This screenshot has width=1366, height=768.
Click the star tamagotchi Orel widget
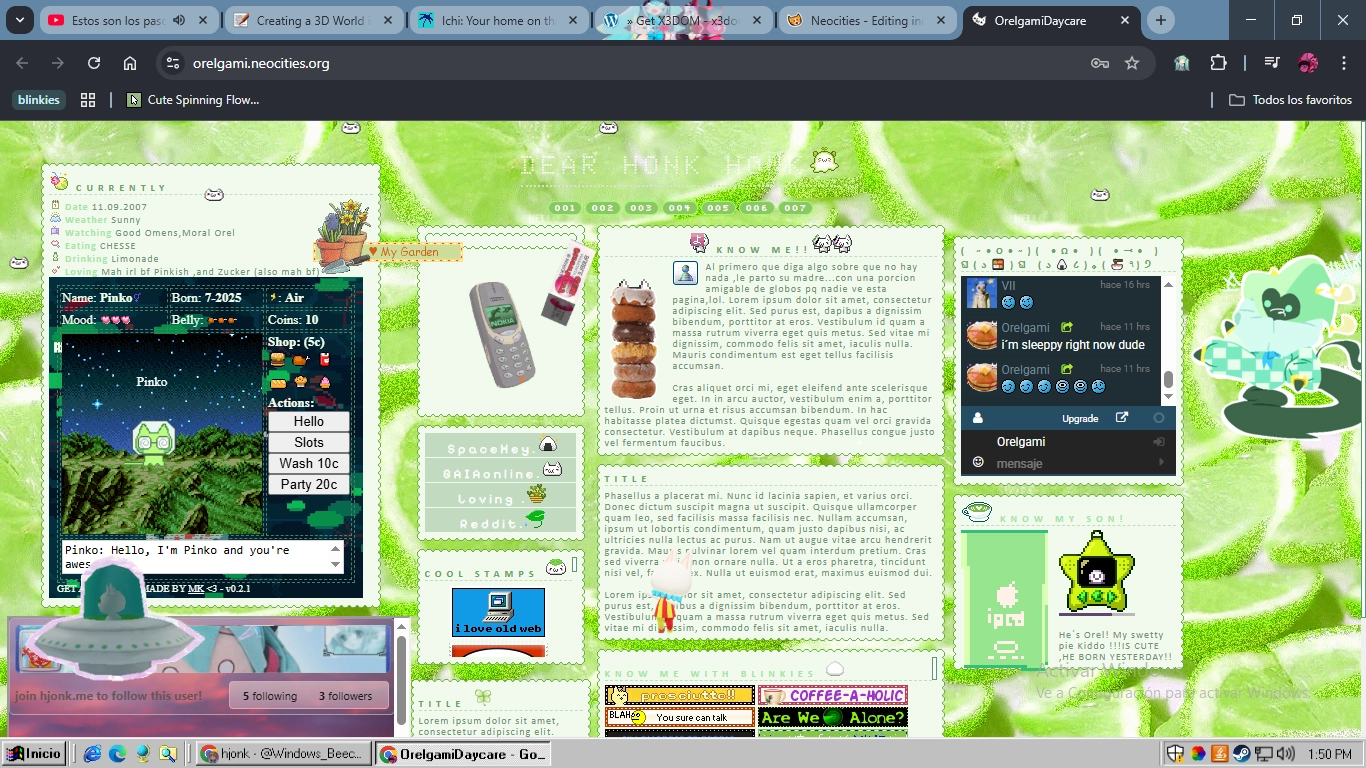1096,572
